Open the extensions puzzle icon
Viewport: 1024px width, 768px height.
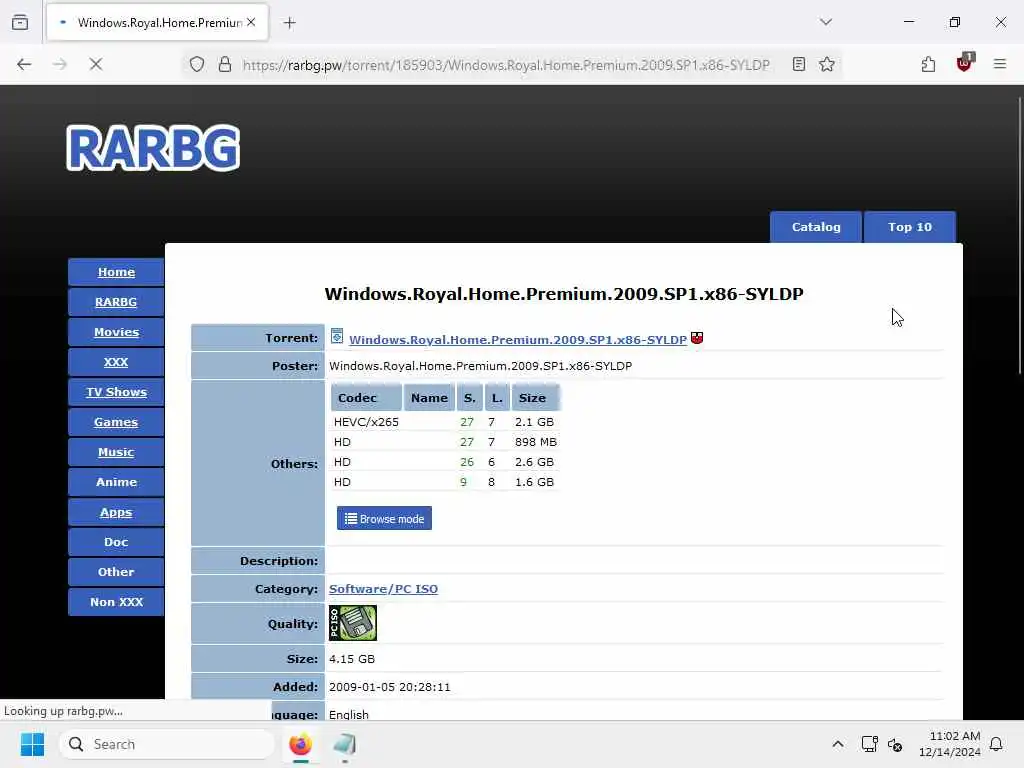coord(928,64)
